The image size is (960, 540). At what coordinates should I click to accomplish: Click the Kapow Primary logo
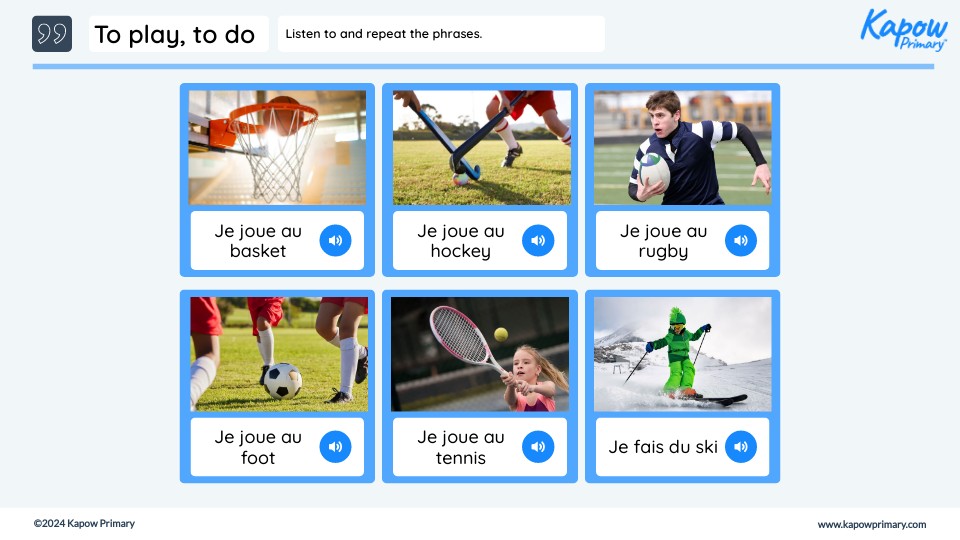(x=904, y=29)
